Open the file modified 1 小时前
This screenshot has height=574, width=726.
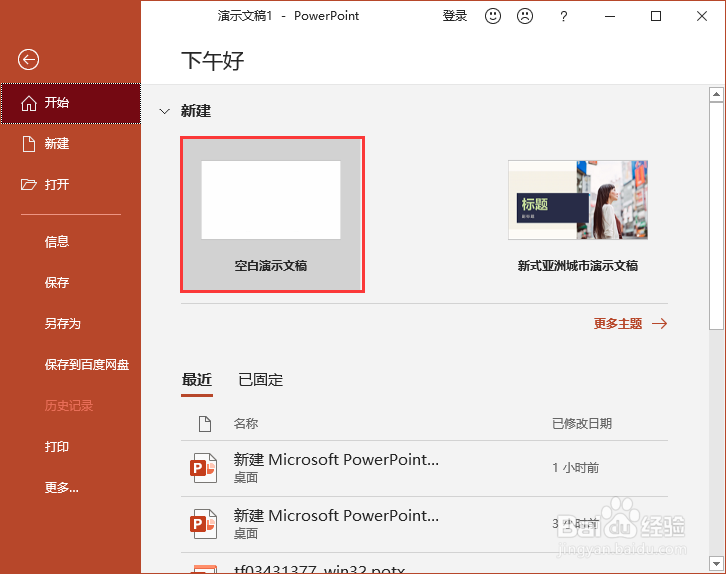click(424, 468)
